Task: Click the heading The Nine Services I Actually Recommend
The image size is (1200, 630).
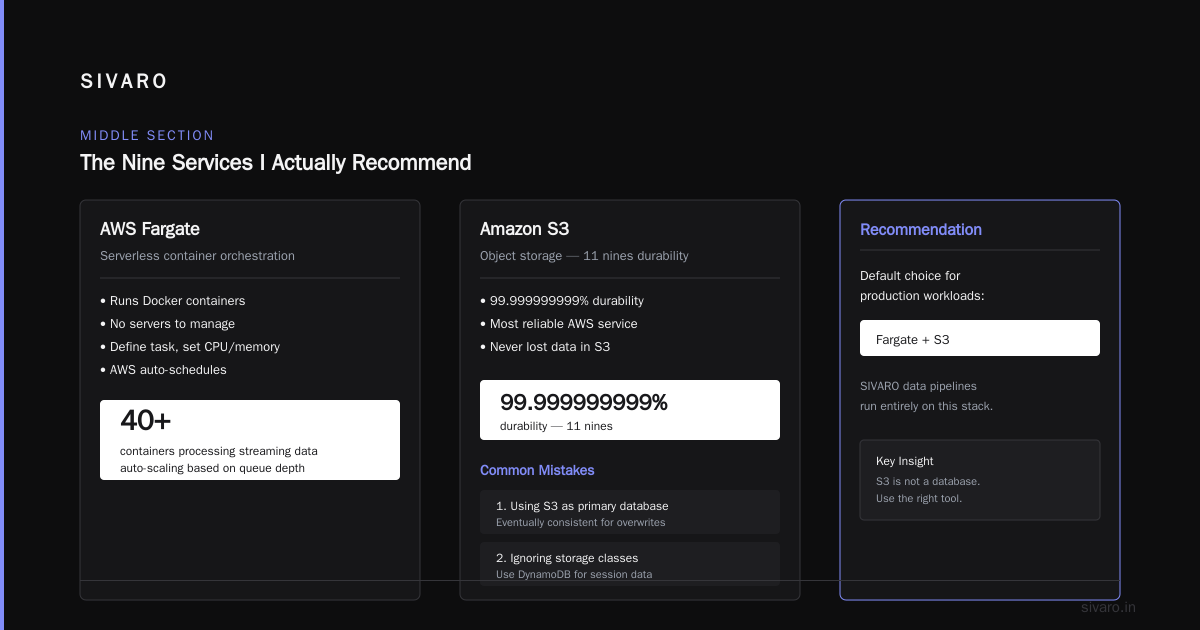Action: (x=275, y=162)
